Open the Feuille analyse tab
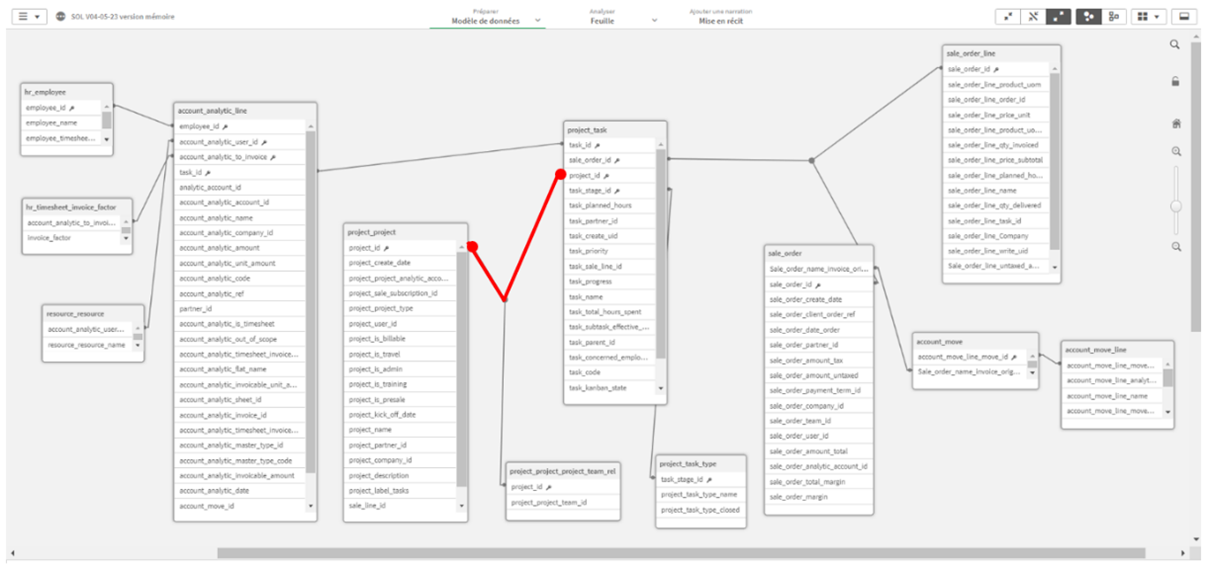 [602, 17]
